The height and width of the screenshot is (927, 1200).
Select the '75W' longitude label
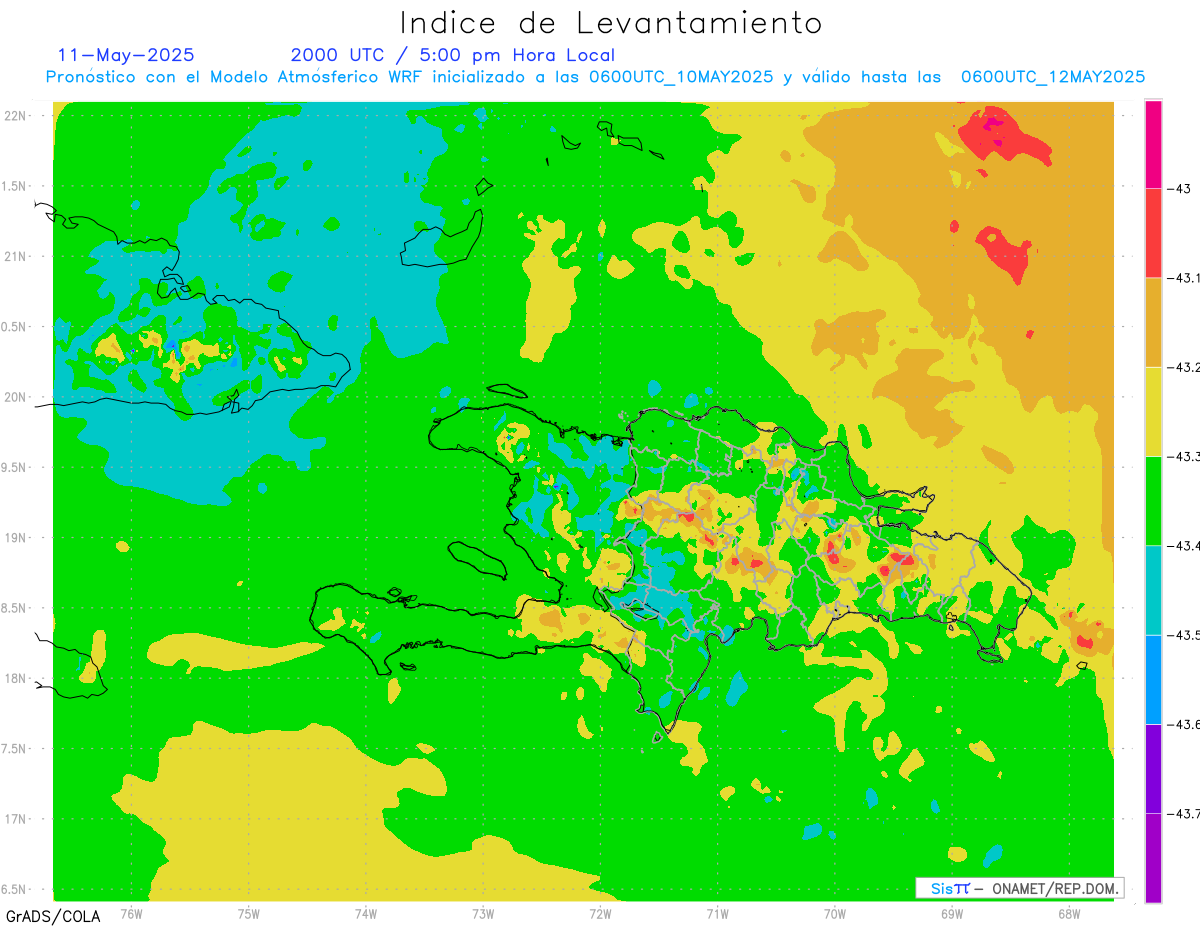click(x=249, y=913)
